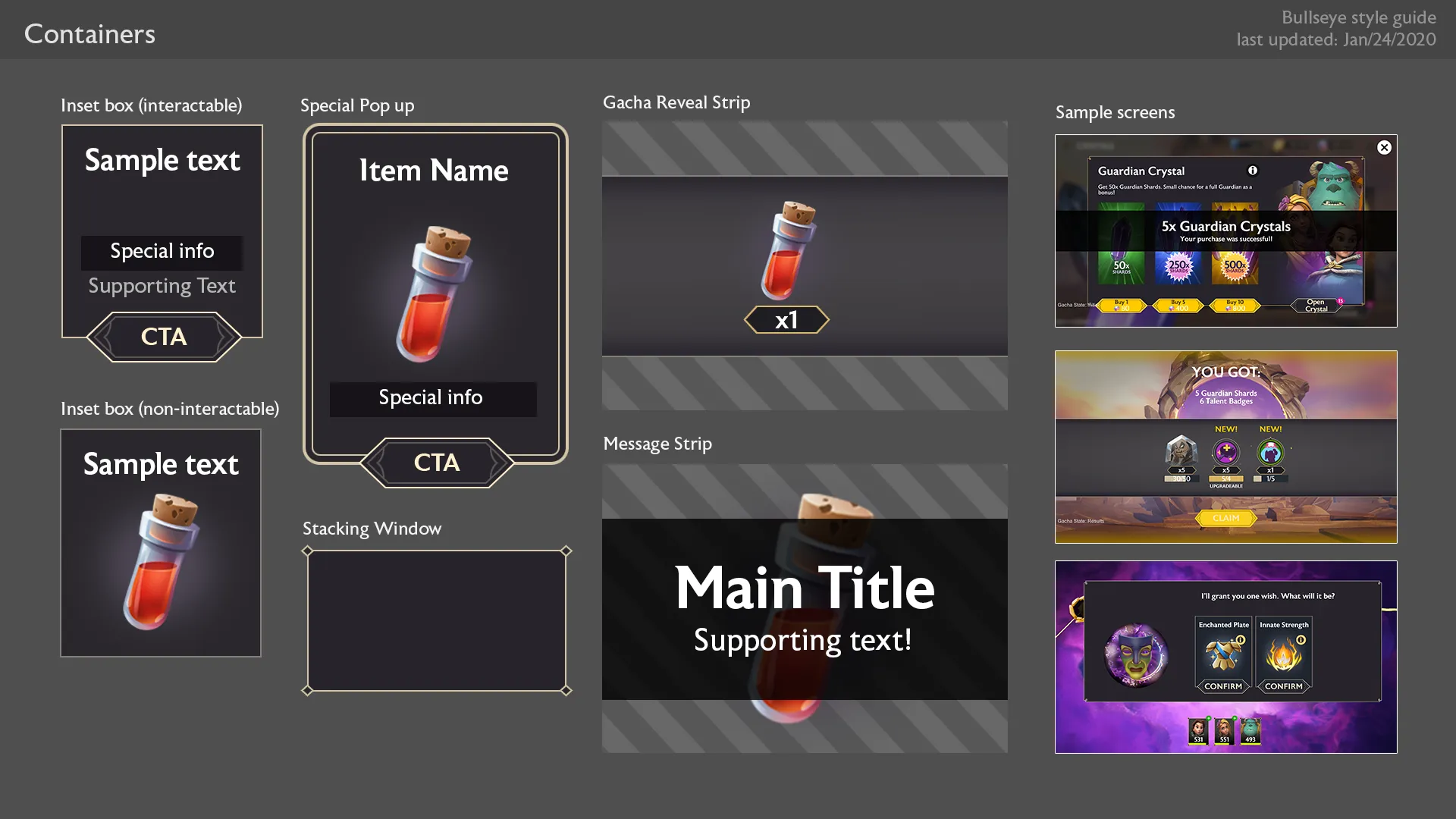The width and height of the screenshot is (1456, 819).
Task: Click CONFIRM under Enchanted Plate
Action: point(1223,686)
